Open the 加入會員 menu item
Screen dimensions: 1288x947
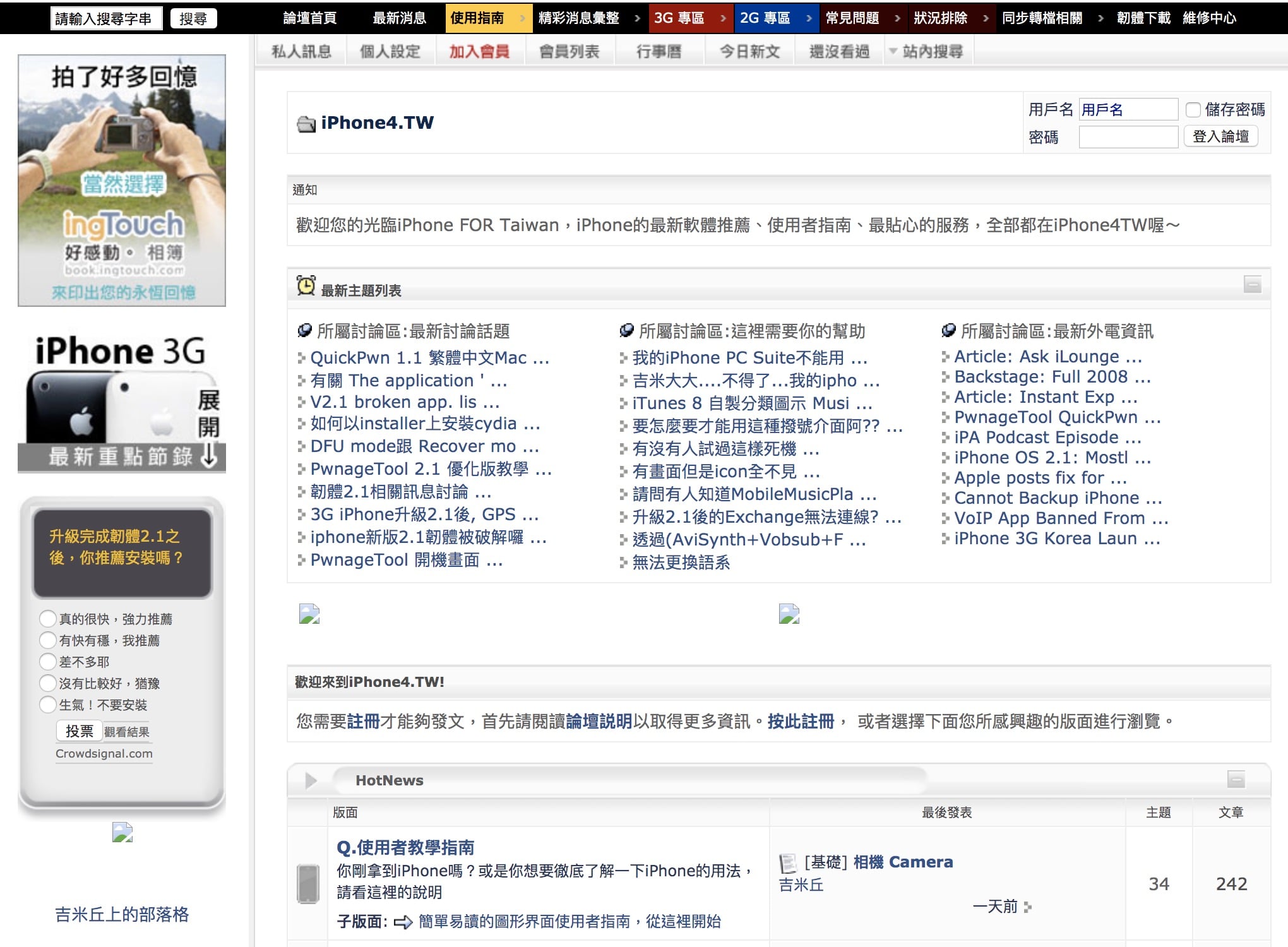point(479,52)
